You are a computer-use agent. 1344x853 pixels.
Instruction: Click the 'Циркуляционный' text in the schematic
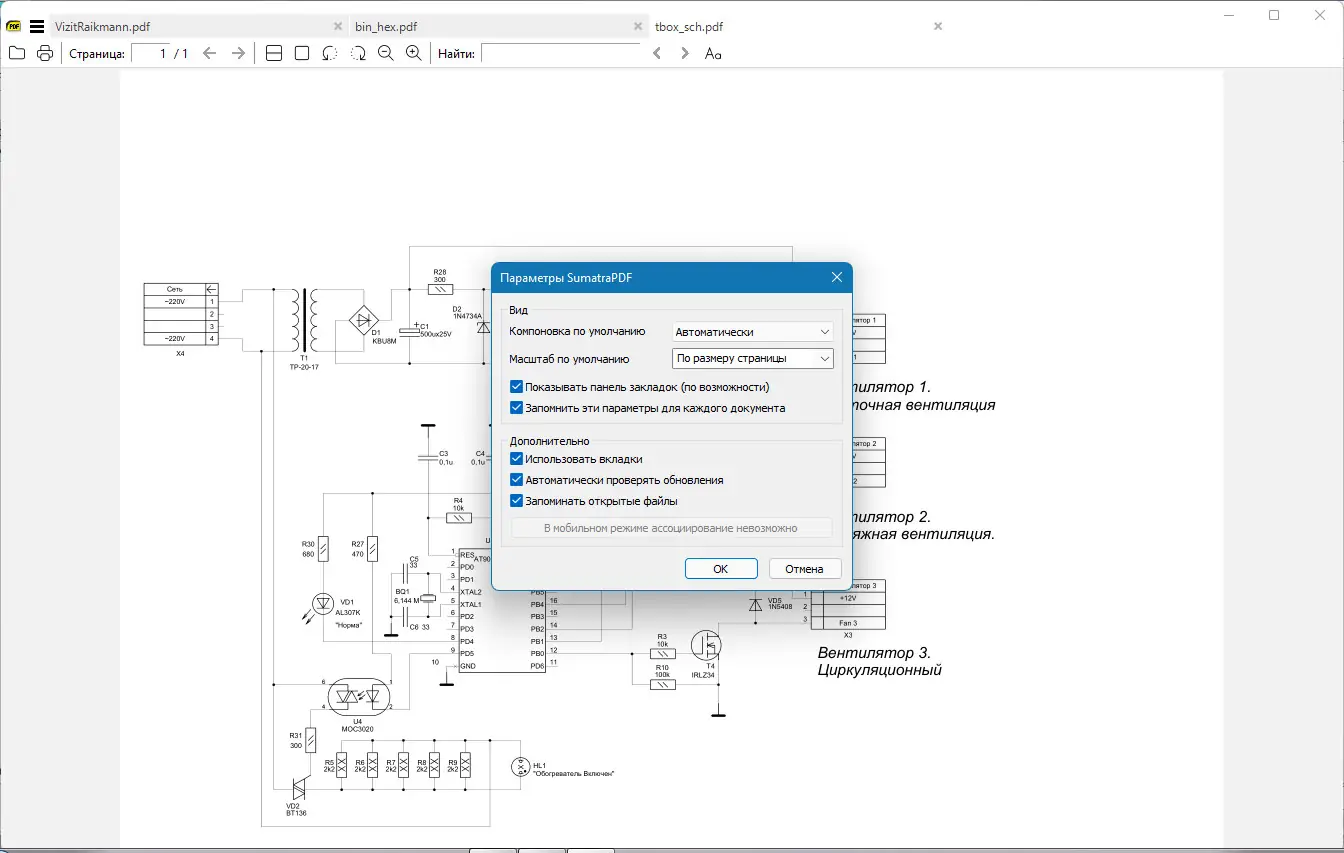pos(880,670)
